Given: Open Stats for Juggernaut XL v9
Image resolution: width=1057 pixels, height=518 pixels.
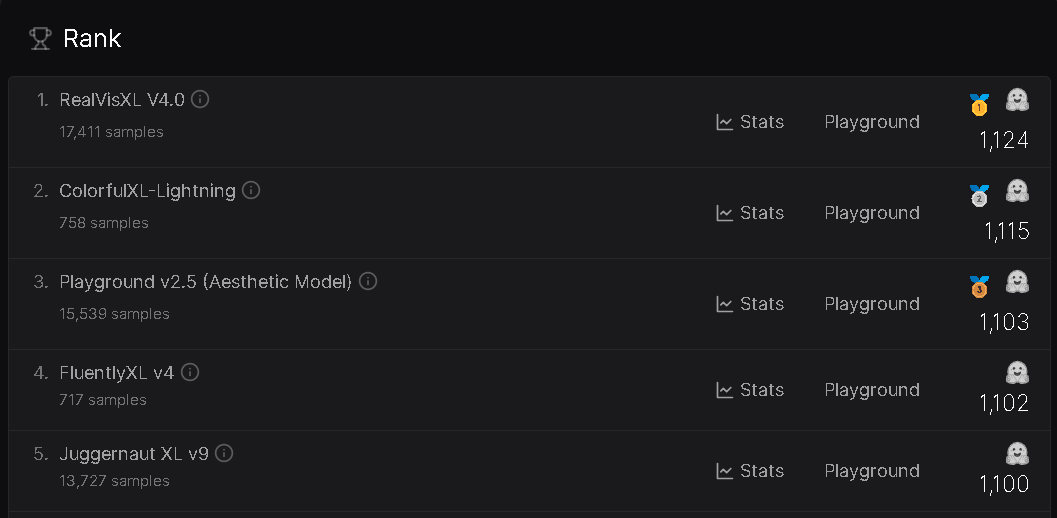Looking at the screenshot, I should (750, 471).
